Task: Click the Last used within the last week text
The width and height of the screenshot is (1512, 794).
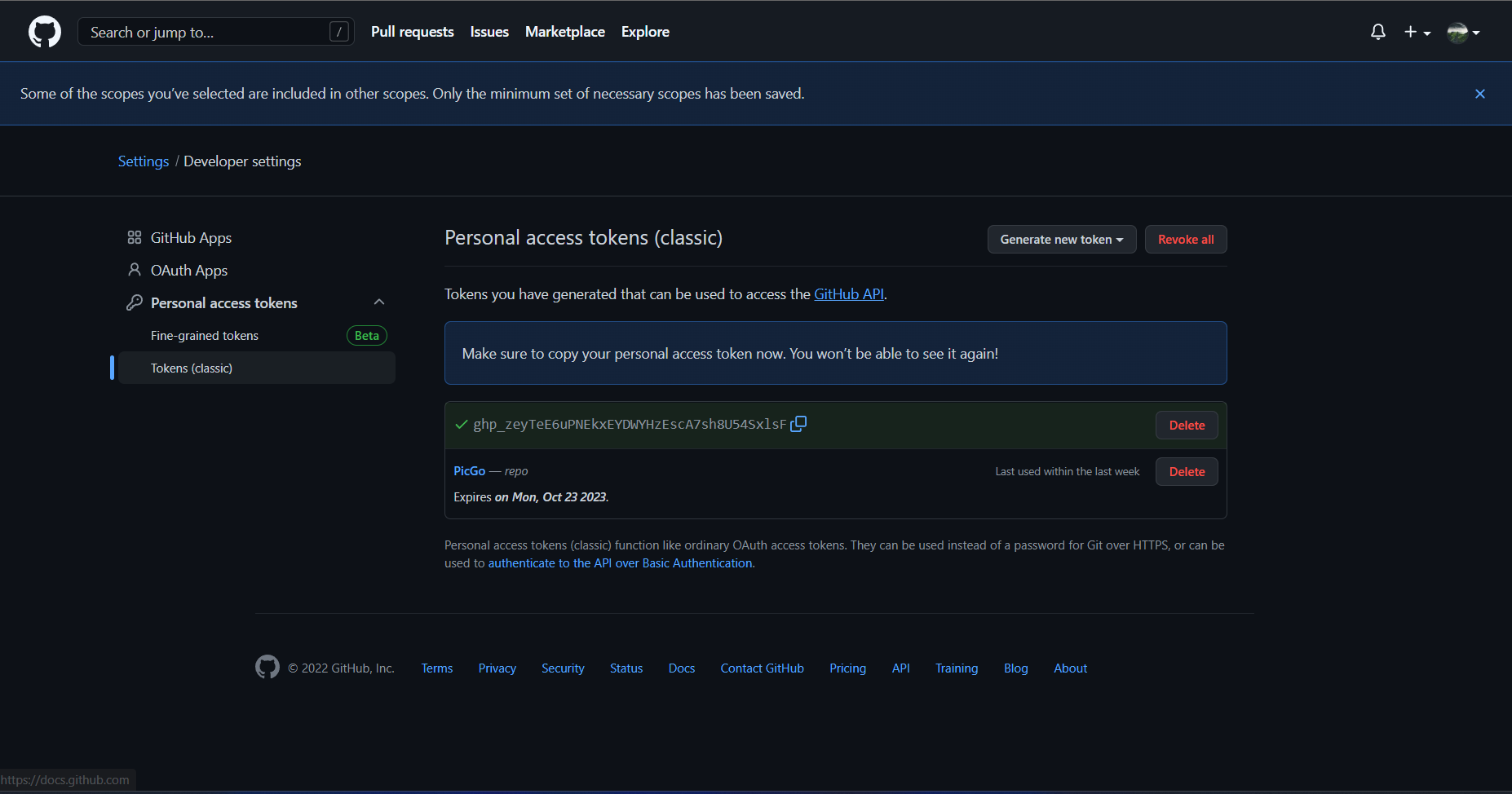Action: pos(1068,472)
